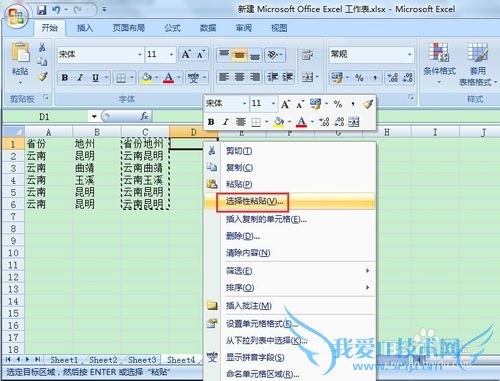Screen dimensions: 500x381
Task: Align text left in ribbon
Action: tap(223, 78)
